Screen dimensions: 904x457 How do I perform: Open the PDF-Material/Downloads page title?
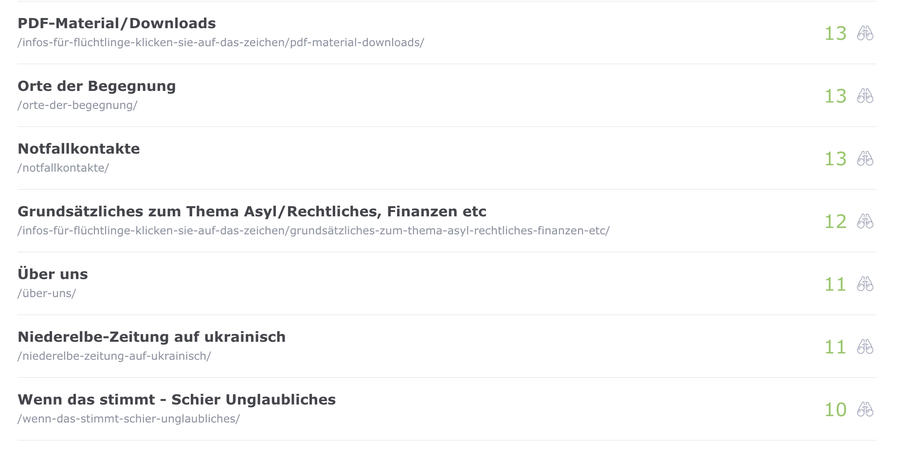point(116,23)
